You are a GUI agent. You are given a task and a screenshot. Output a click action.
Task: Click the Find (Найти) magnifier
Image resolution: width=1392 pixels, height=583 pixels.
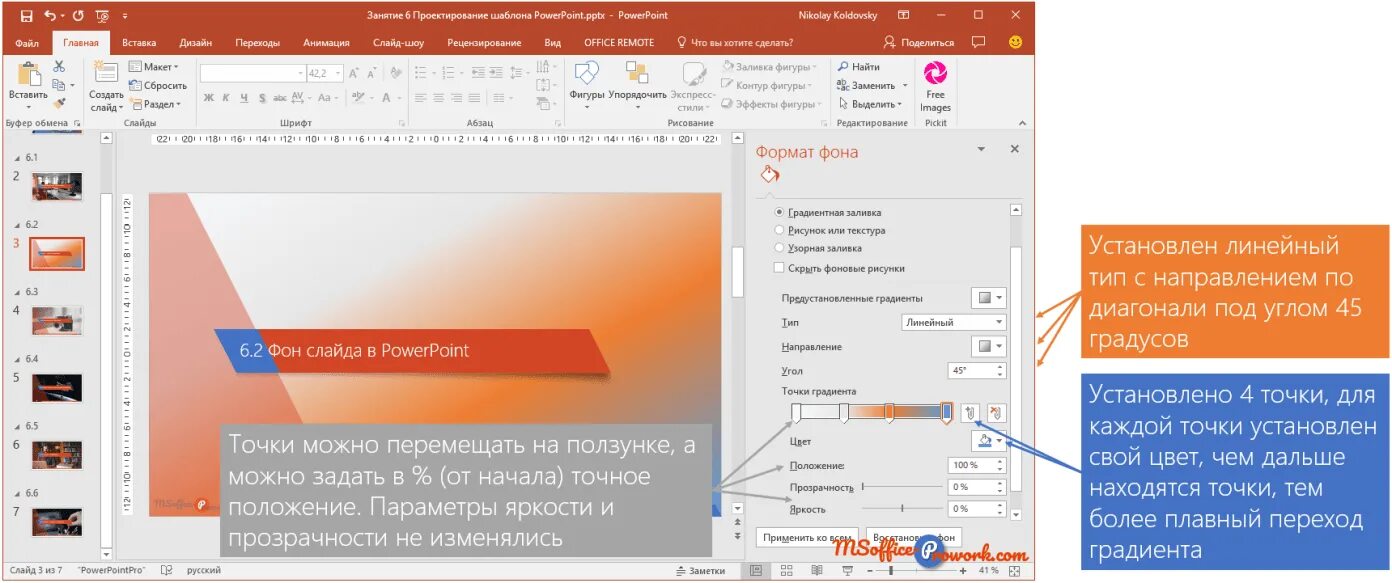[858, 67]
